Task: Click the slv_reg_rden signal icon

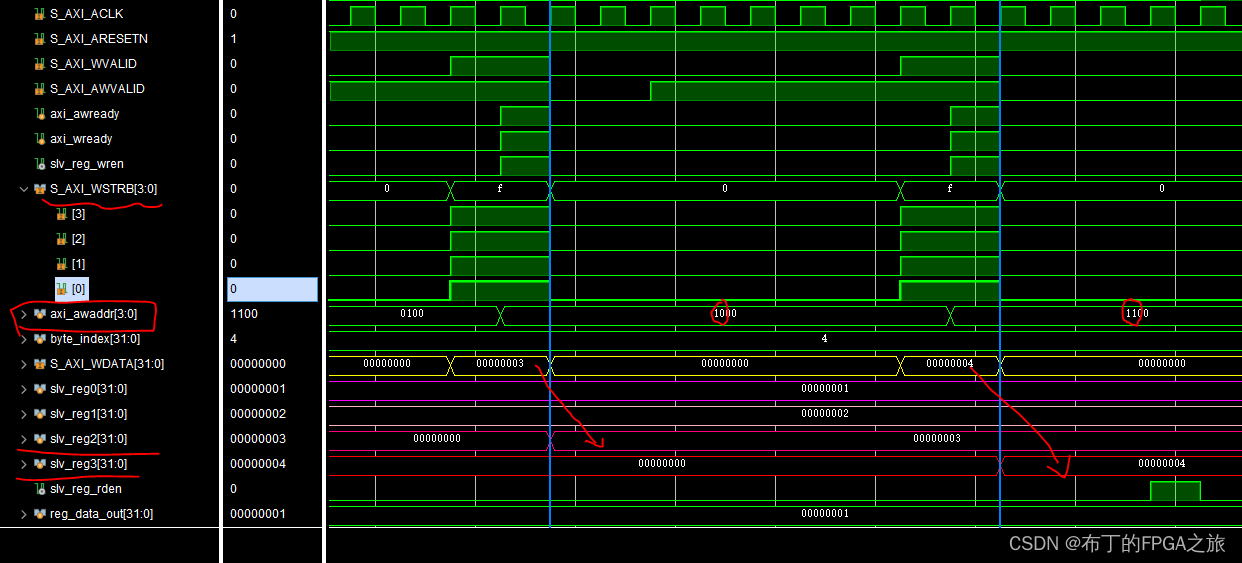Action: [x=40, y=489]
